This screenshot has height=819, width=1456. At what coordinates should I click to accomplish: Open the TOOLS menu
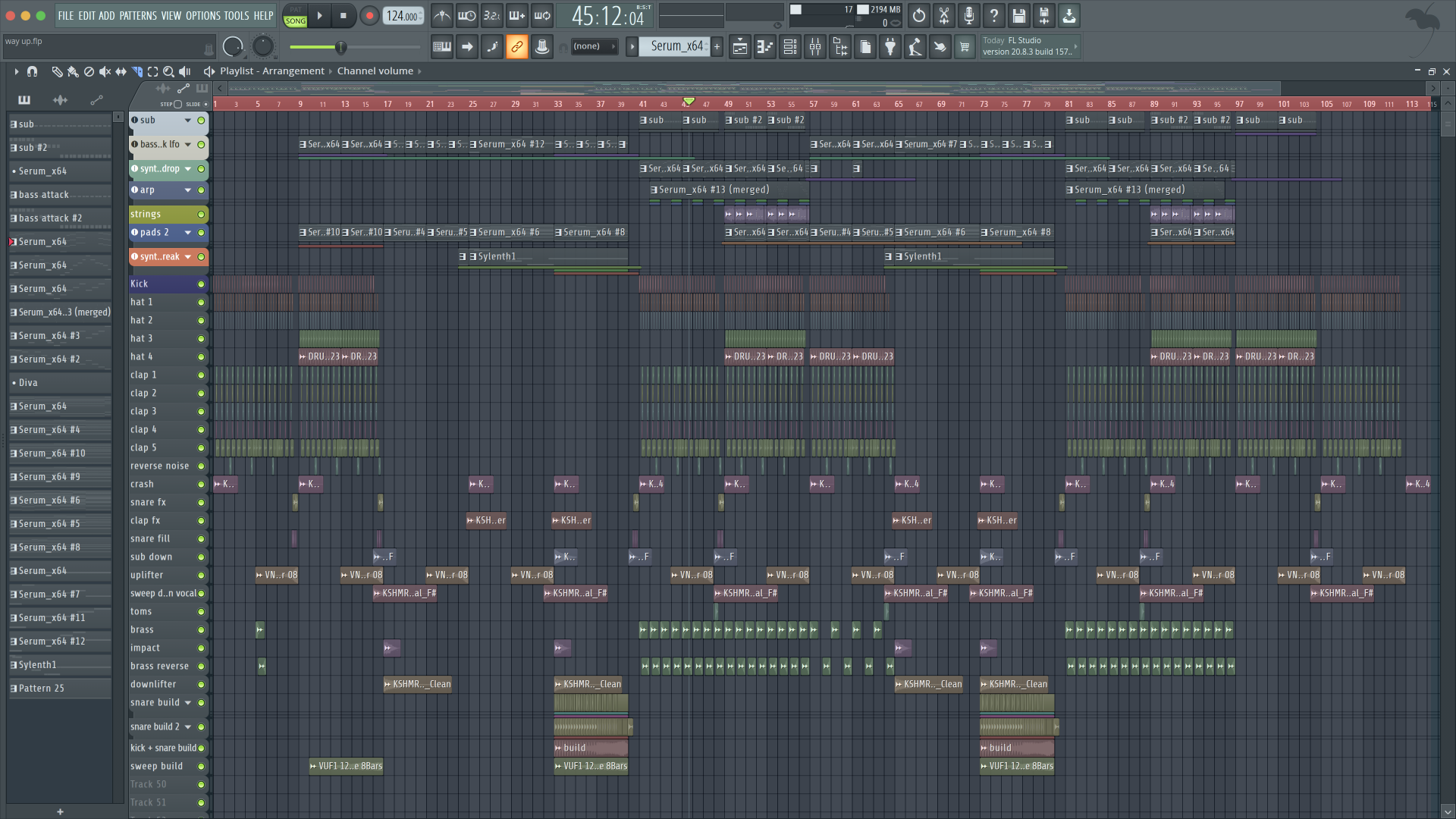point(236,15)
